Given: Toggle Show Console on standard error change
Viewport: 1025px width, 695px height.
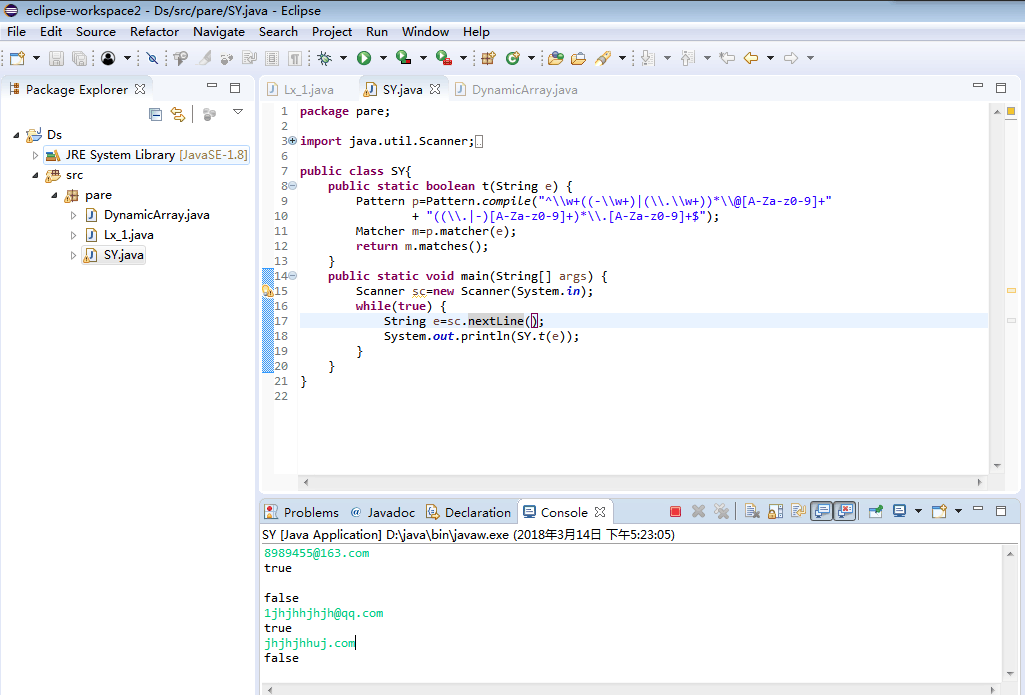Looking at the screenshot, I should point(845,511).
